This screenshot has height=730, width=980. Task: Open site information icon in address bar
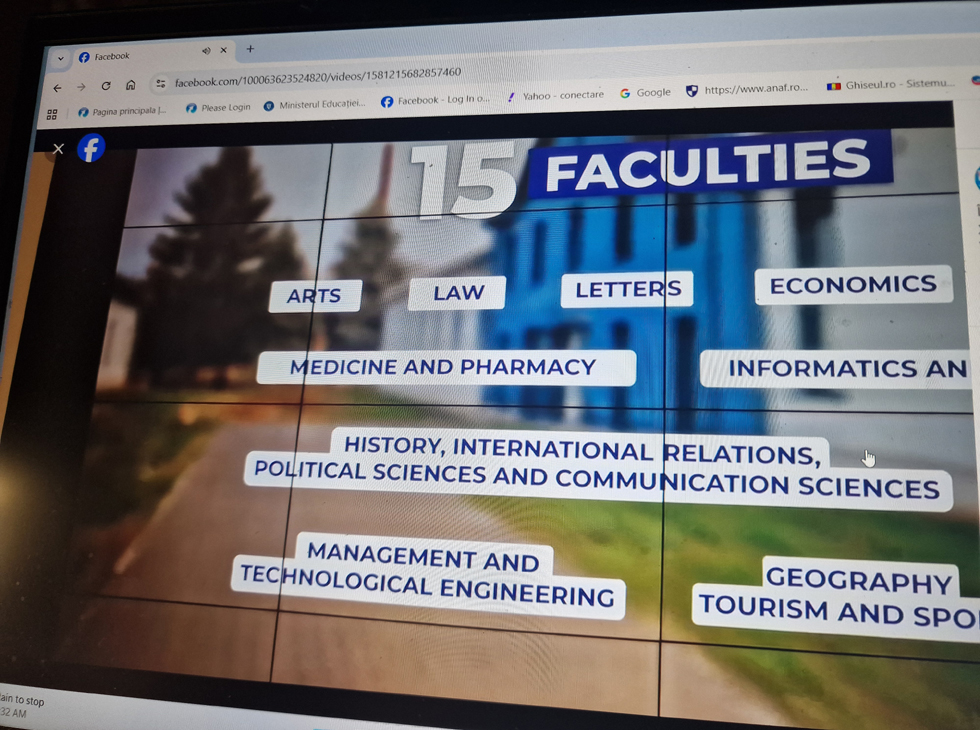[161, 84]
